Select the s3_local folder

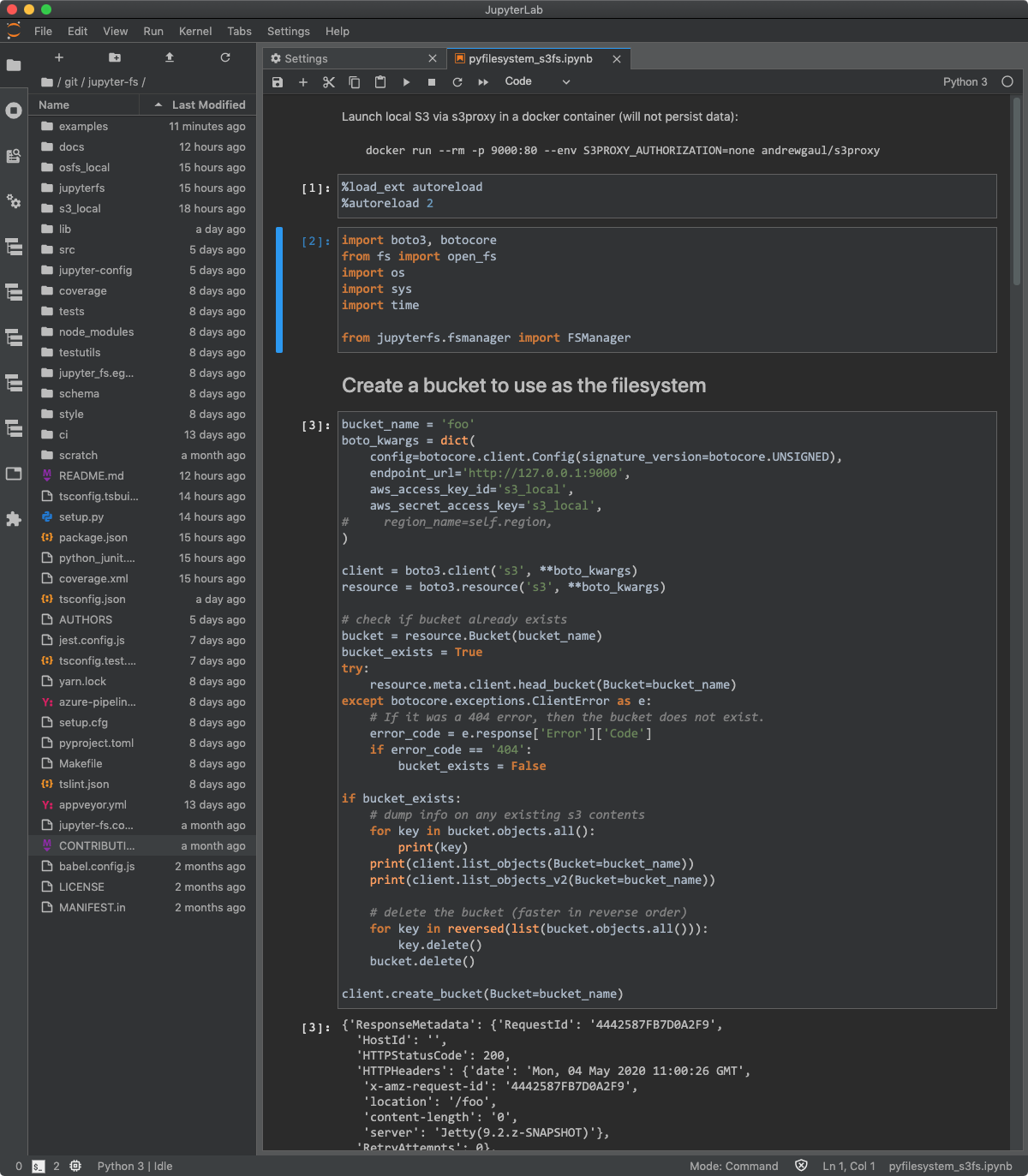pyautogui.click(x=142, y=208)
